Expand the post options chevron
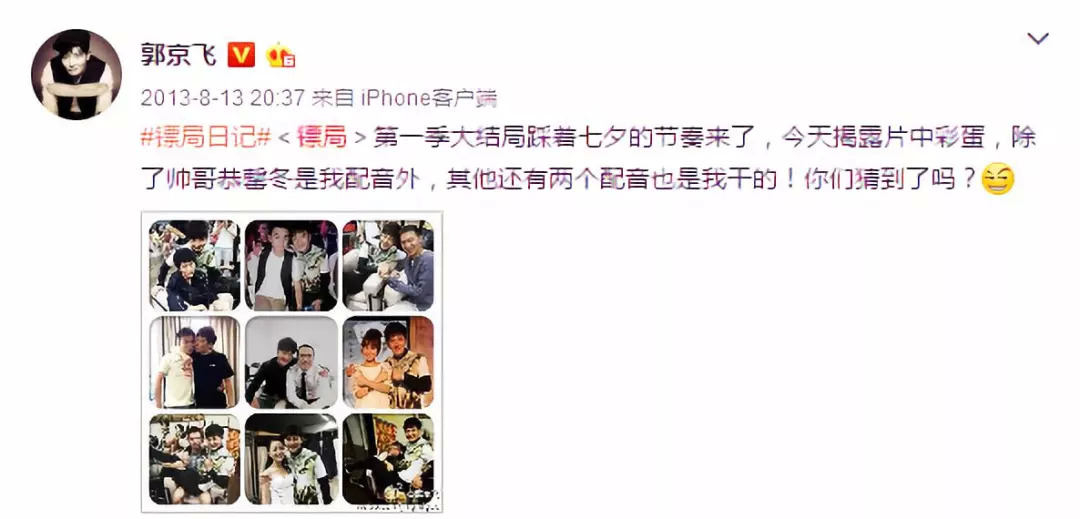This screenshot has width=1080, height=519. click(x=1037, y=39)
